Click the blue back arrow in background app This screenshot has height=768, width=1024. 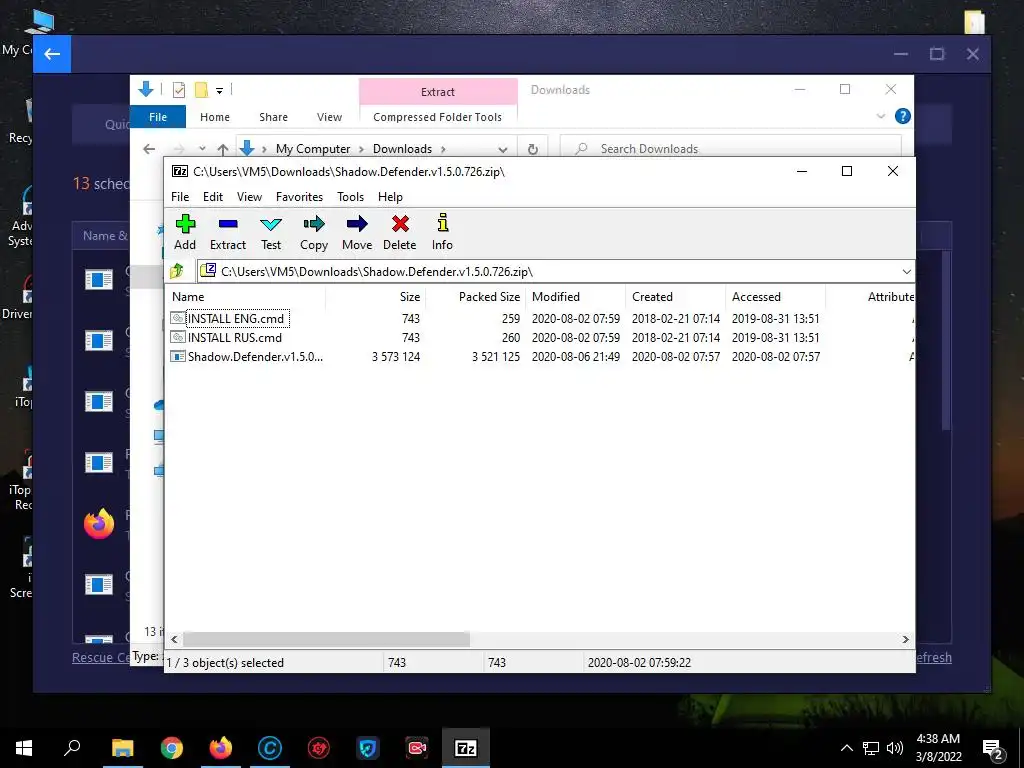coord(52,54)
